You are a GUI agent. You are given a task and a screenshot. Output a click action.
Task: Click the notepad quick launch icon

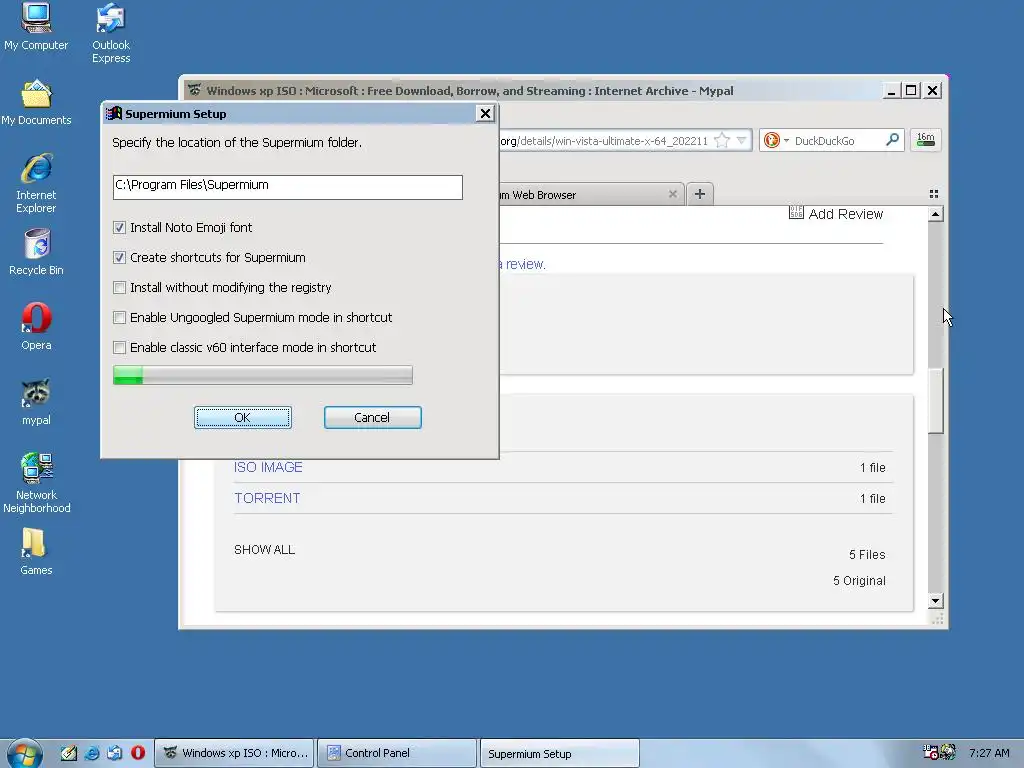(69, 753)
